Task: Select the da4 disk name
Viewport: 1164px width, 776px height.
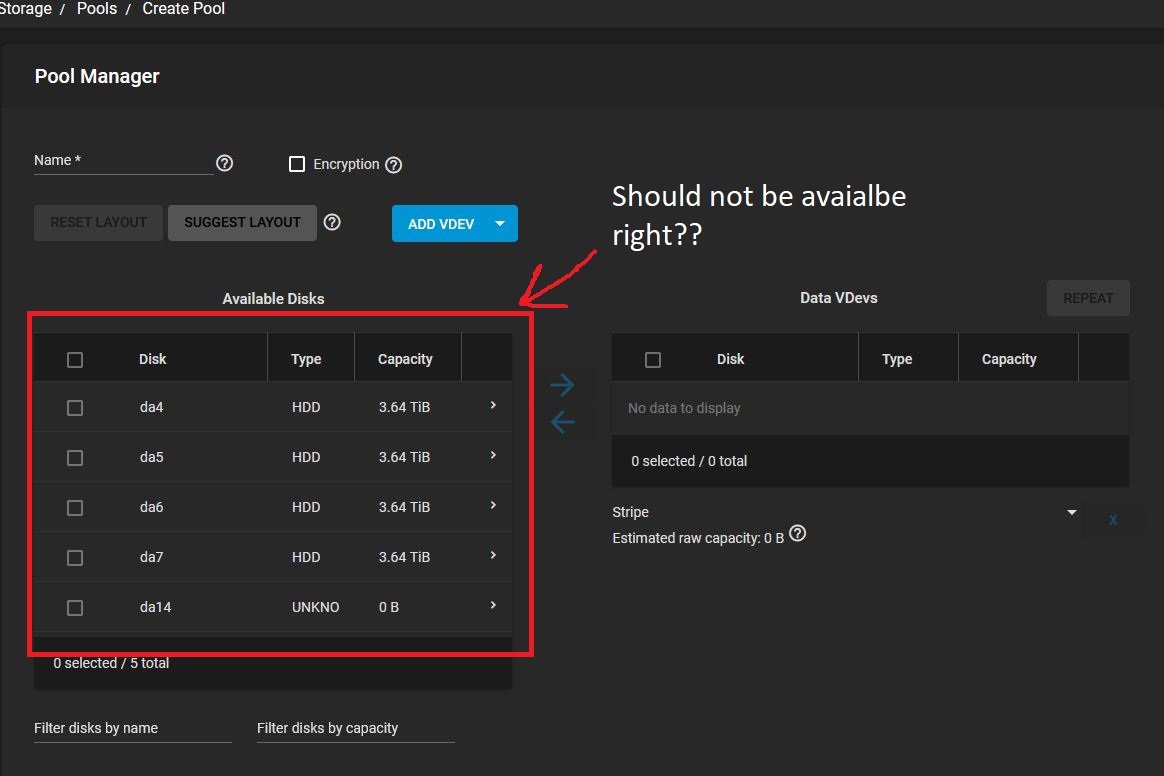Action: click(x=151, y=407)
